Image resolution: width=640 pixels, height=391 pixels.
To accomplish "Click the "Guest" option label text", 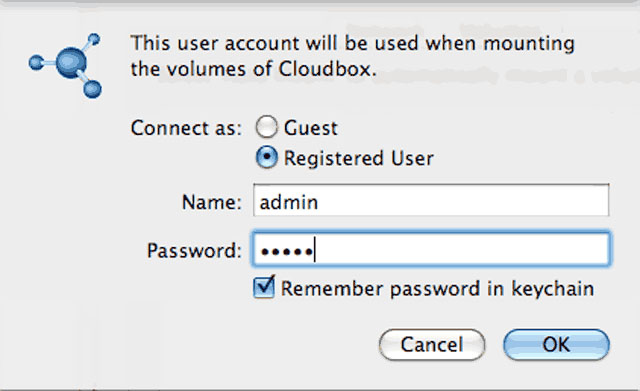I will (x=311, y=128).
